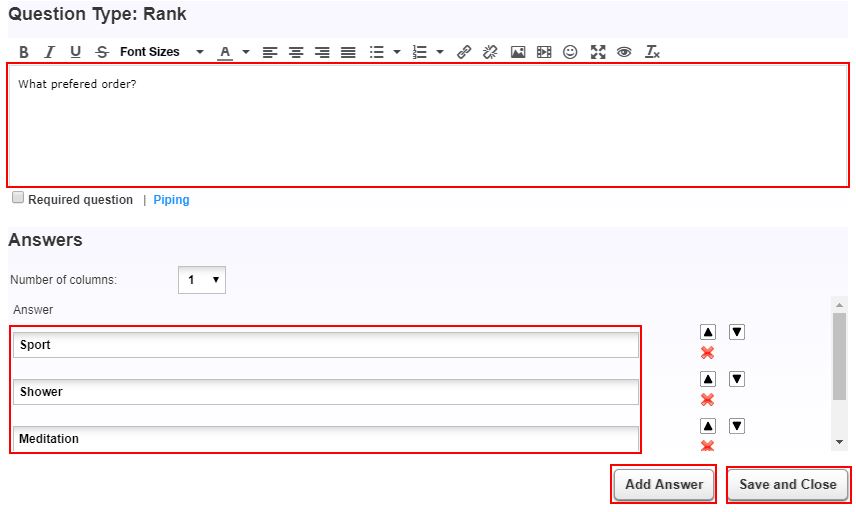Image resolution: width=856 pixels, height=512 pixels.
Task: Toggle bold formatting in the editor toolbar
Action: point(24,52)
